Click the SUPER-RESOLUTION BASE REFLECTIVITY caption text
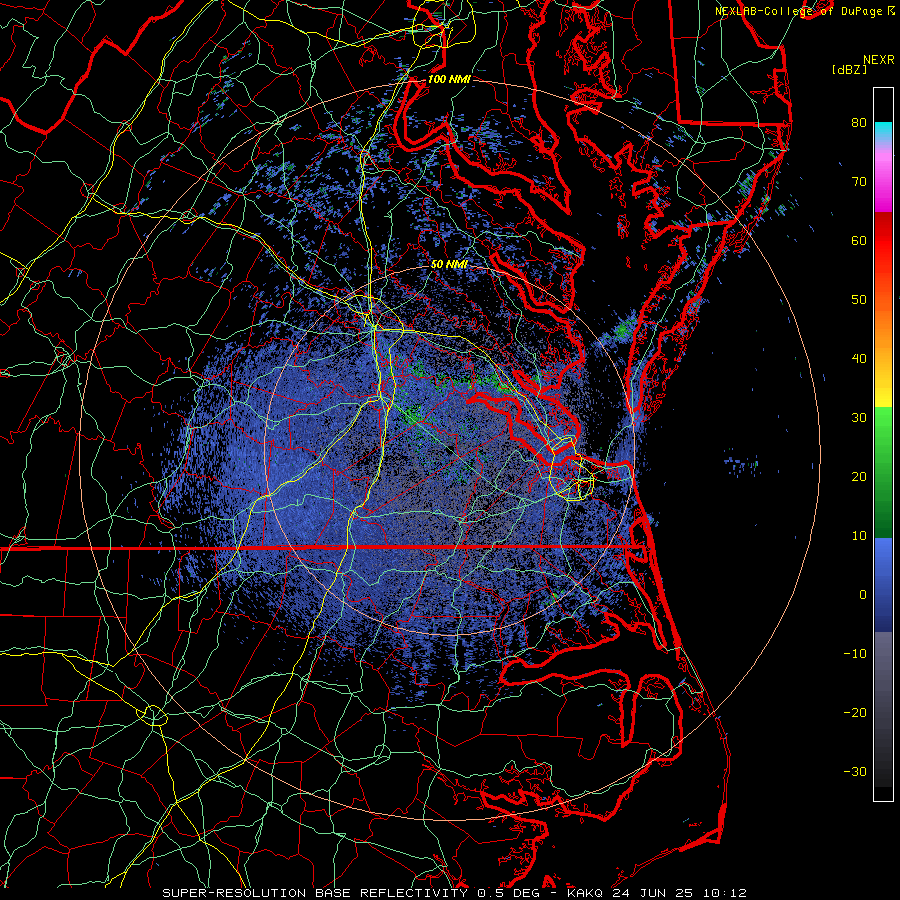The image size is (900, 900). 315,893
